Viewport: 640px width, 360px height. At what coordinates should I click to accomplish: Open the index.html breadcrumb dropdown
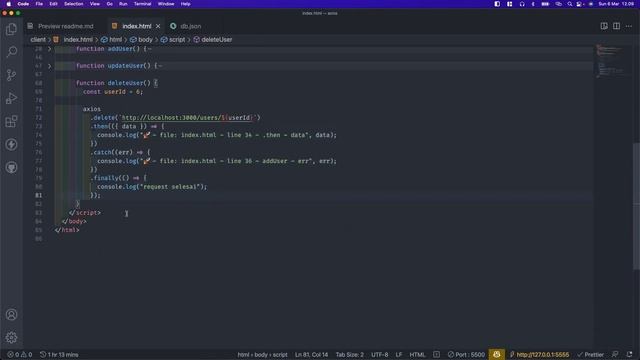tap(78, 40)
